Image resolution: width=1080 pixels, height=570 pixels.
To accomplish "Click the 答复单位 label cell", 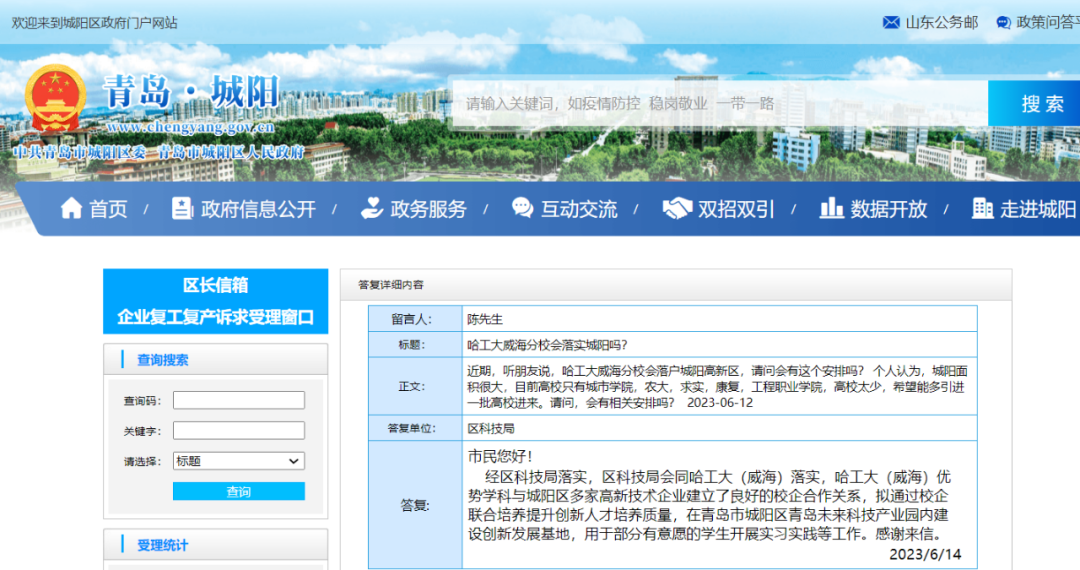I will [x=415, y=428].
